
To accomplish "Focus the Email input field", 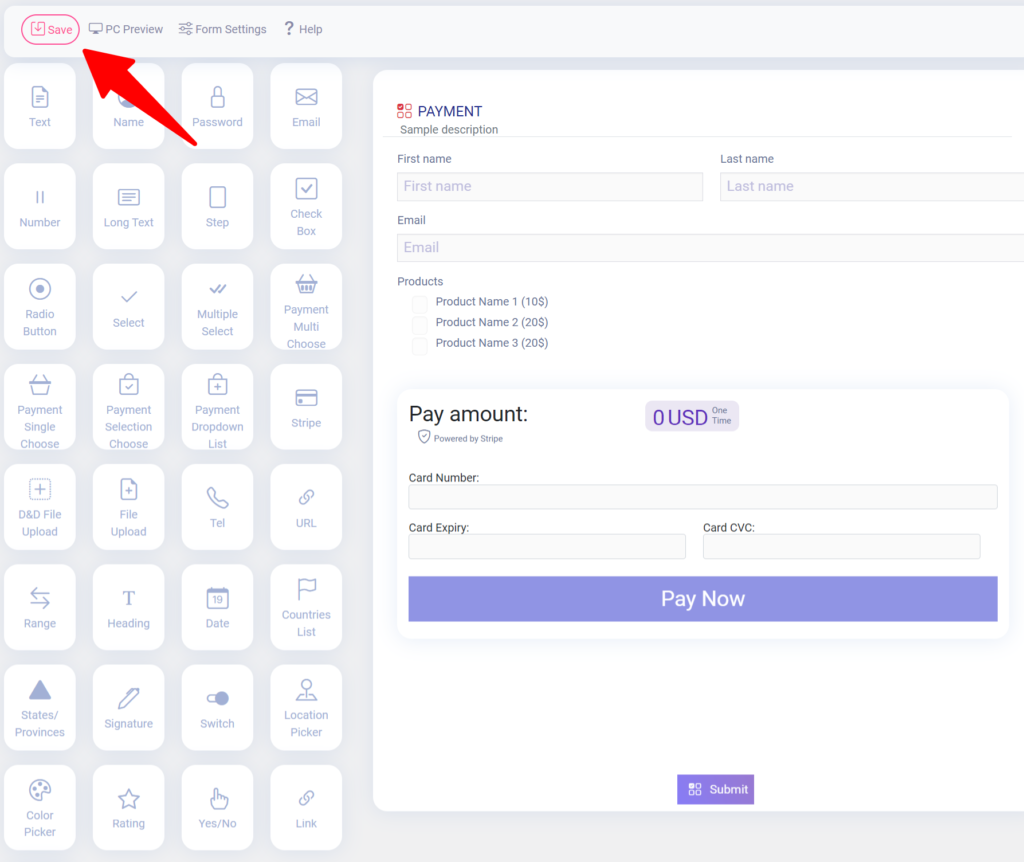I will 711,248.
